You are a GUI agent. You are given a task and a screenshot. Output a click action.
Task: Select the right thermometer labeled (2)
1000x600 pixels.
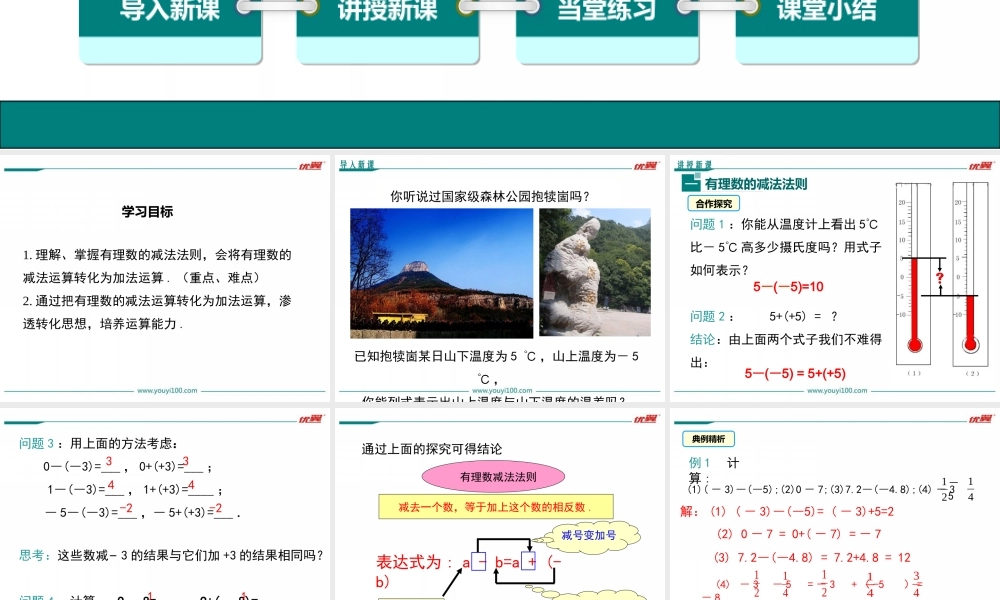pyautogui.click(x=970, y=275)
